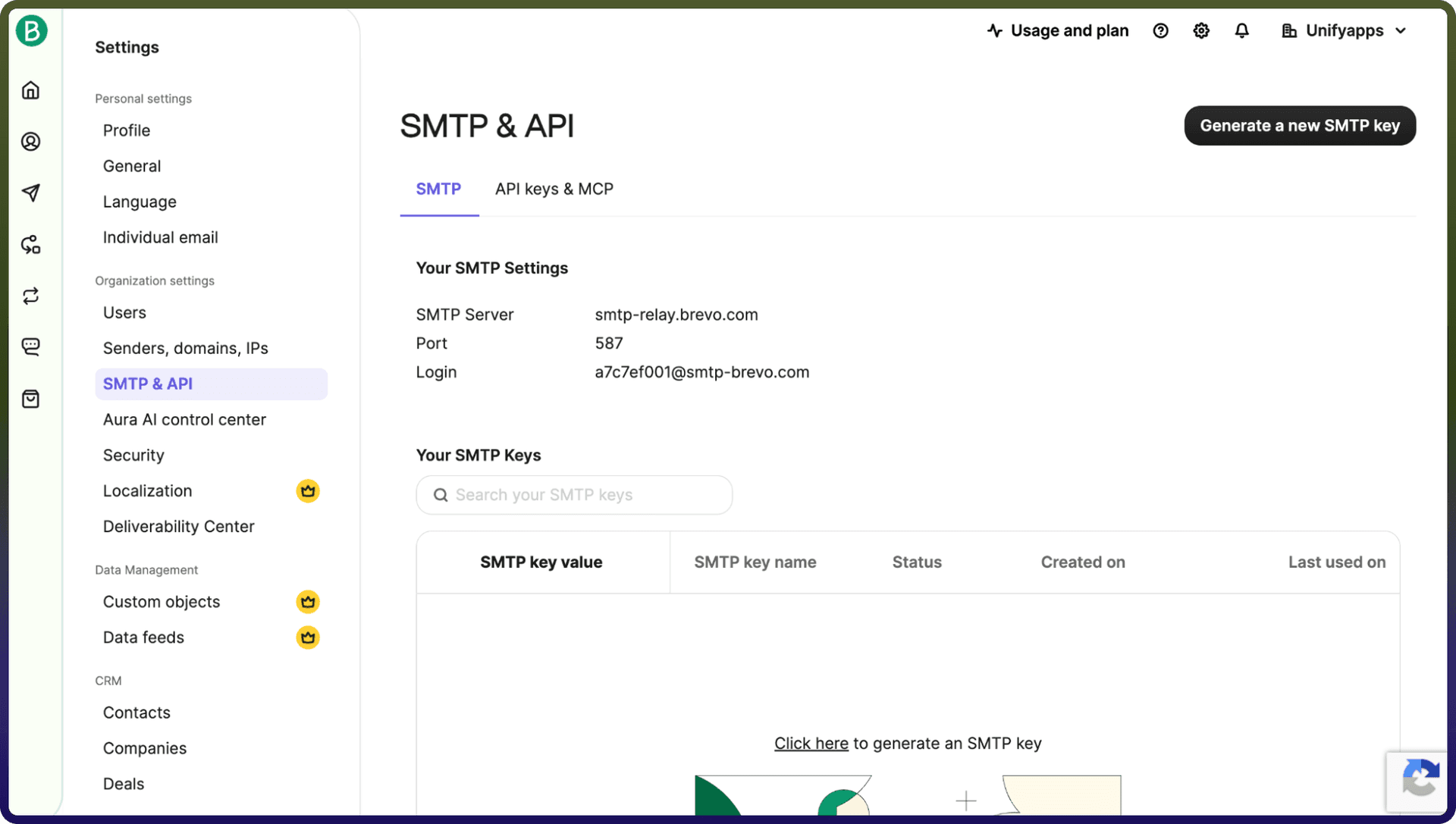Screen dimensions: 1456x824
Task: Open the Home icon in left rail
Action: (x=31, y=90)
